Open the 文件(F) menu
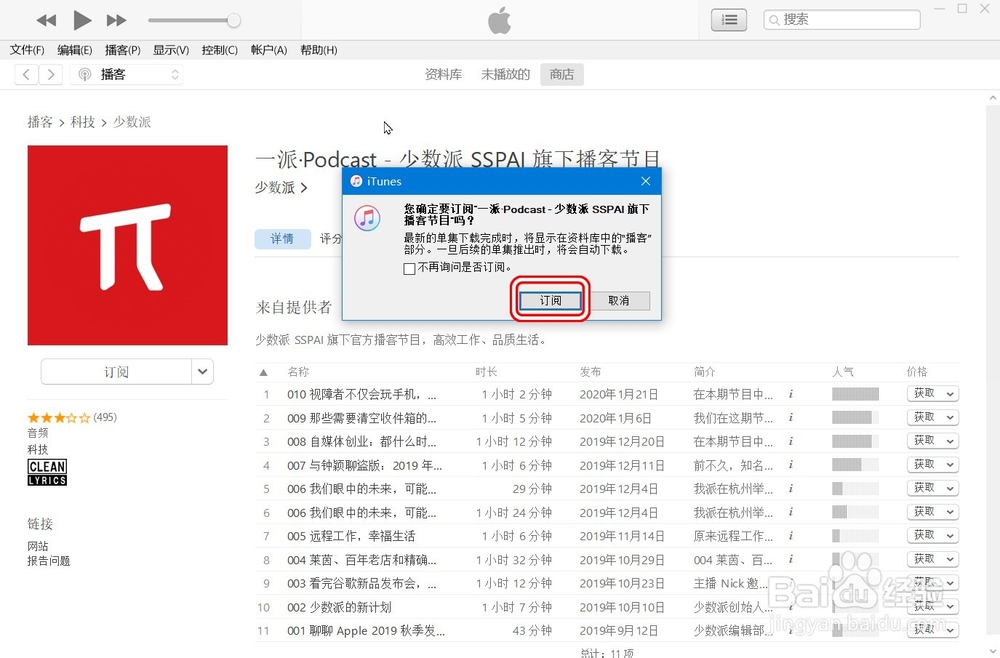Viewport: 1000px width, 658px height. pyautogui.click(x=27, y=50)
